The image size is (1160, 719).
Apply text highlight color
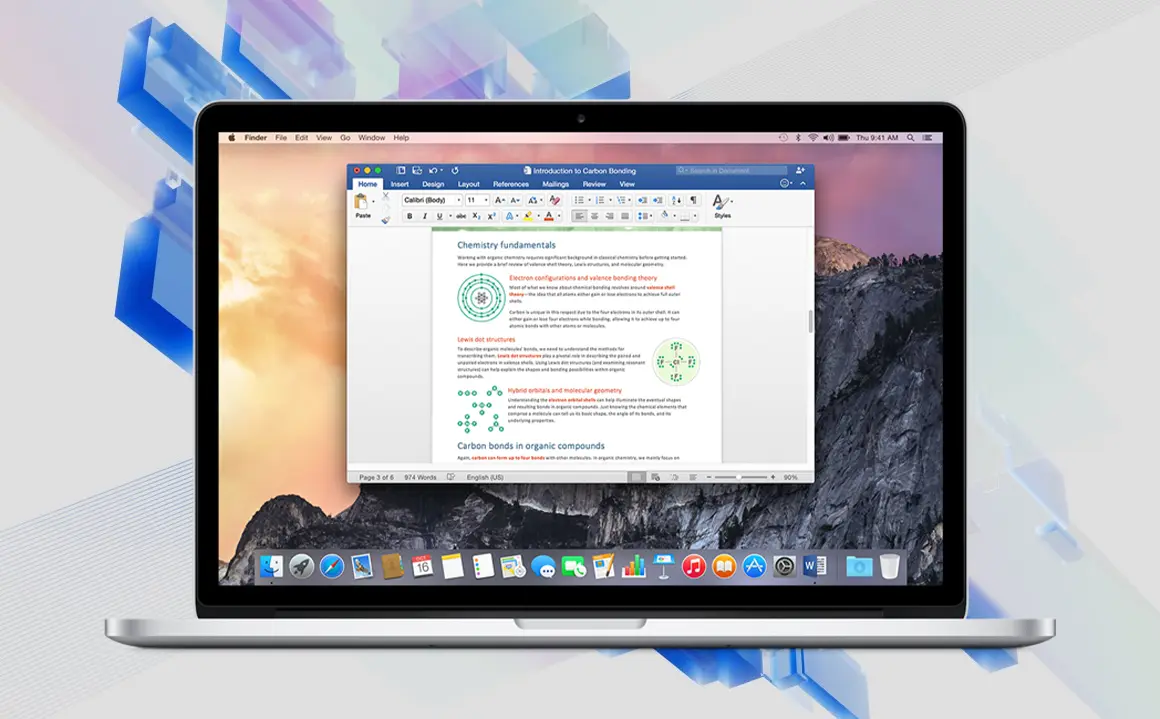click(528, 216)
